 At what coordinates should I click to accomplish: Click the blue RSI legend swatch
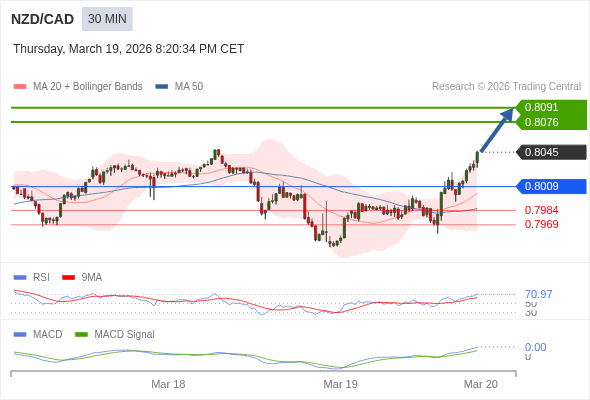20,278
